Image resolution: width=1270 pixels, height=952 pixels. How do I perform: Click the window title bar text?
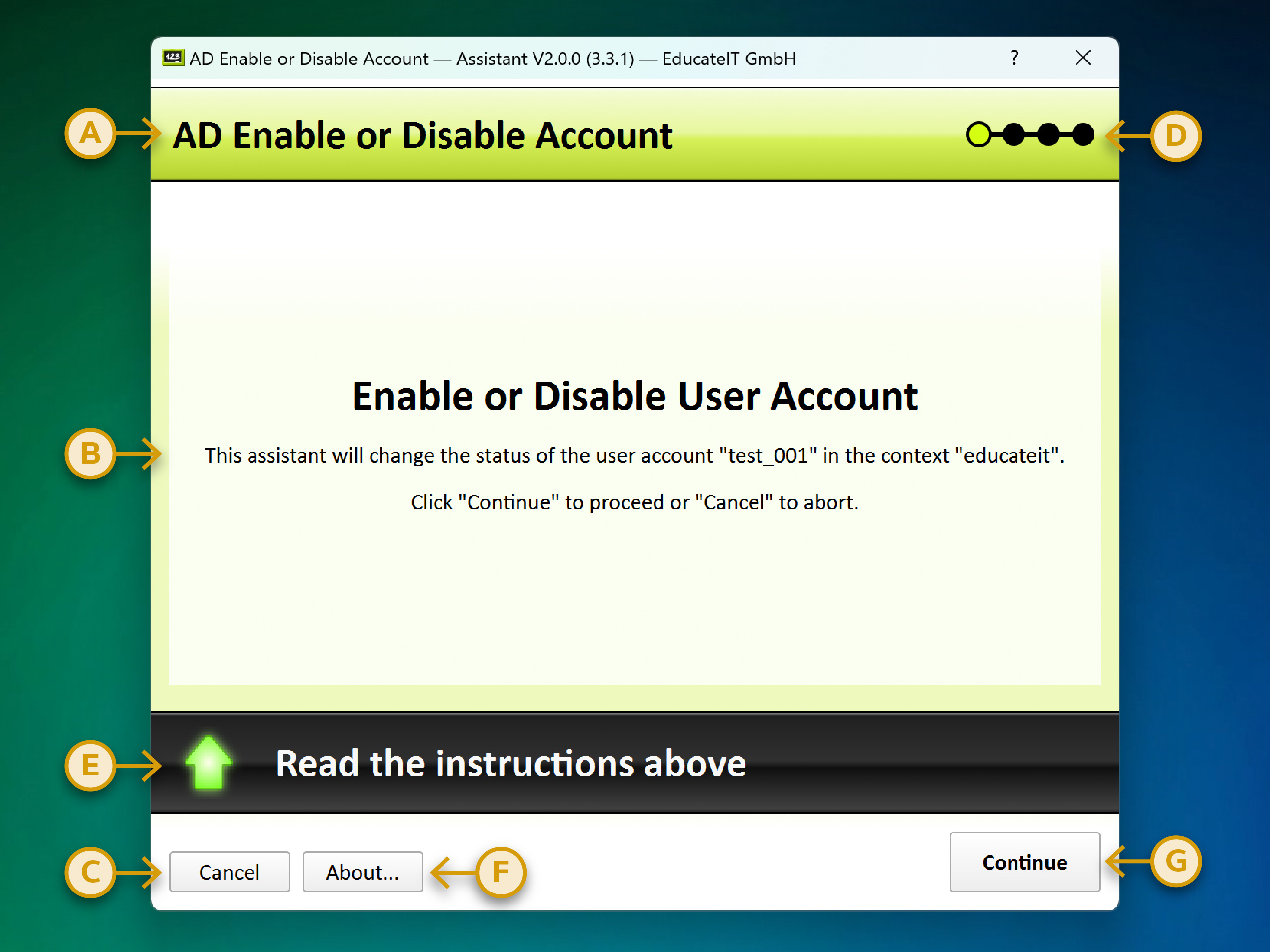(x=493, y=59)
